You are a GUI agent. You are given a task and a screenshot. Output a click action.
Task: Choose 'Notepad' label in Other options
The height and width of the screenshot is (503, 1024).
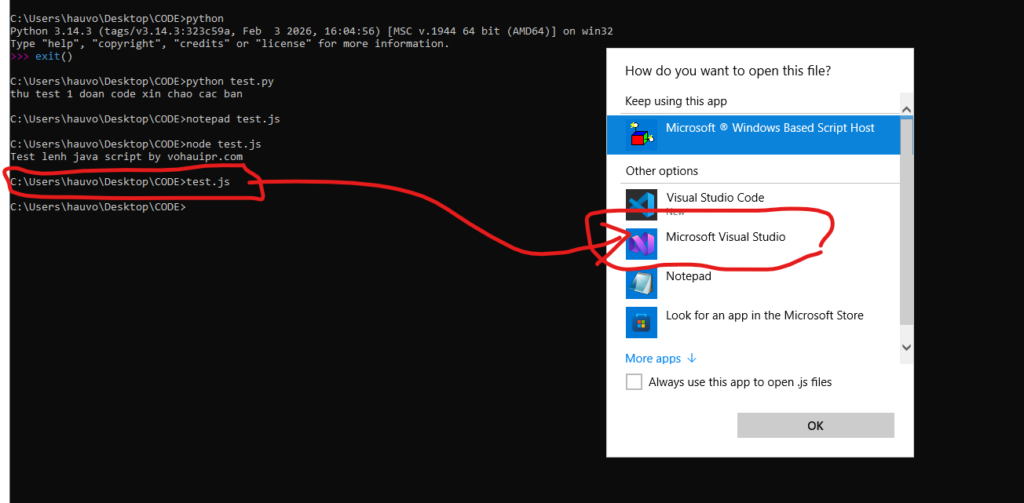click(688, 276)
